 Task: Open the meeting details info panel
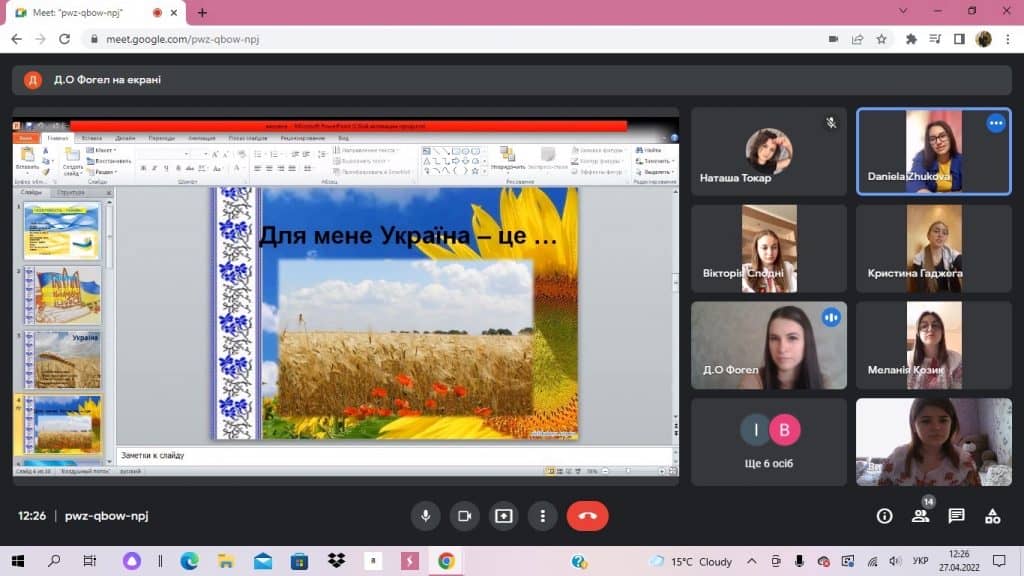point(884,516)
